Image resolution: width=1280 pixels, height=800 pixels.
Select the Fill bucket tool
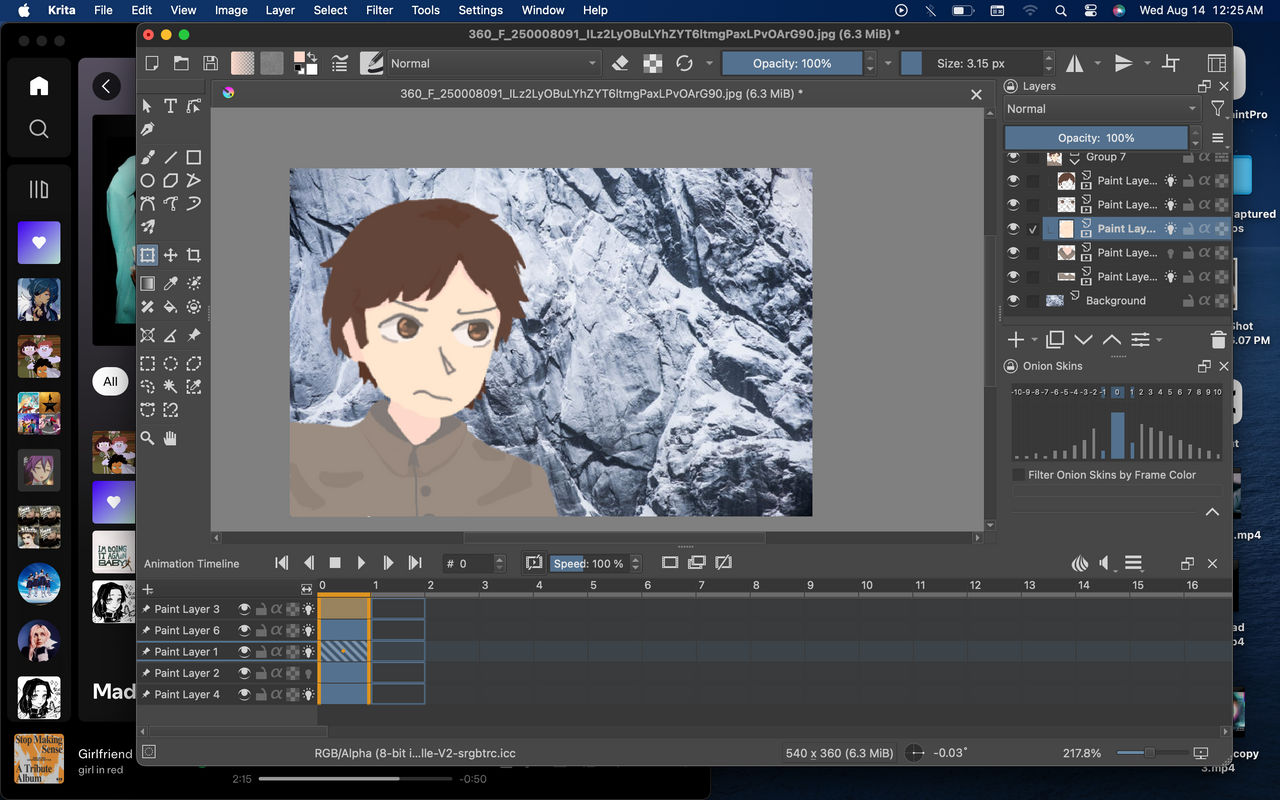(x=171, y=307)
